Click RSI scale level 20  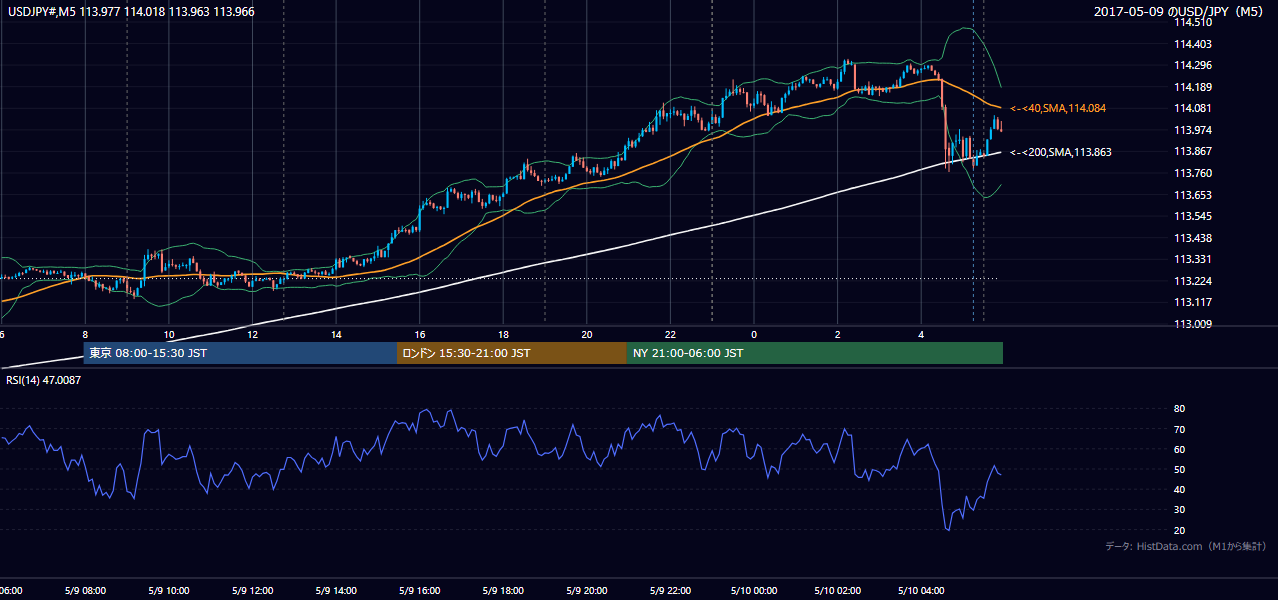point(1179,530)
